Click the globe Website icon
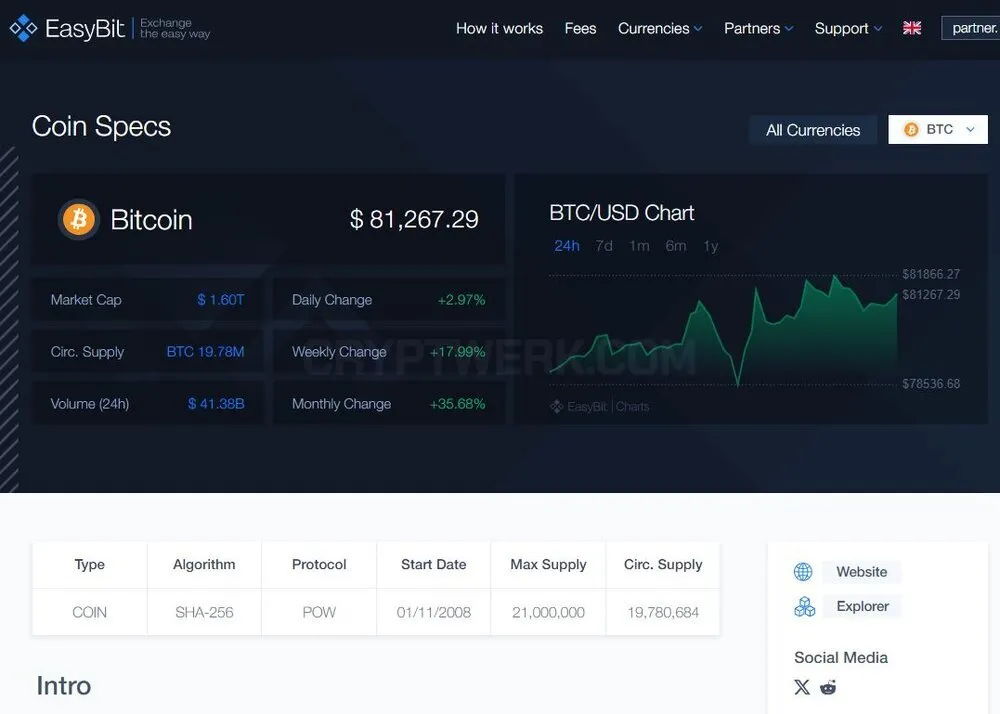This screenshot has height=714, width=1000. click(x=803, y=572)
